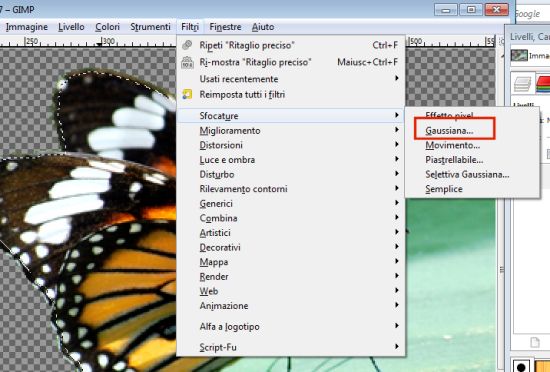Switch to the Livelli layers tab icon
The width and height of the screenshot is (550, 372).
(523, 84)
